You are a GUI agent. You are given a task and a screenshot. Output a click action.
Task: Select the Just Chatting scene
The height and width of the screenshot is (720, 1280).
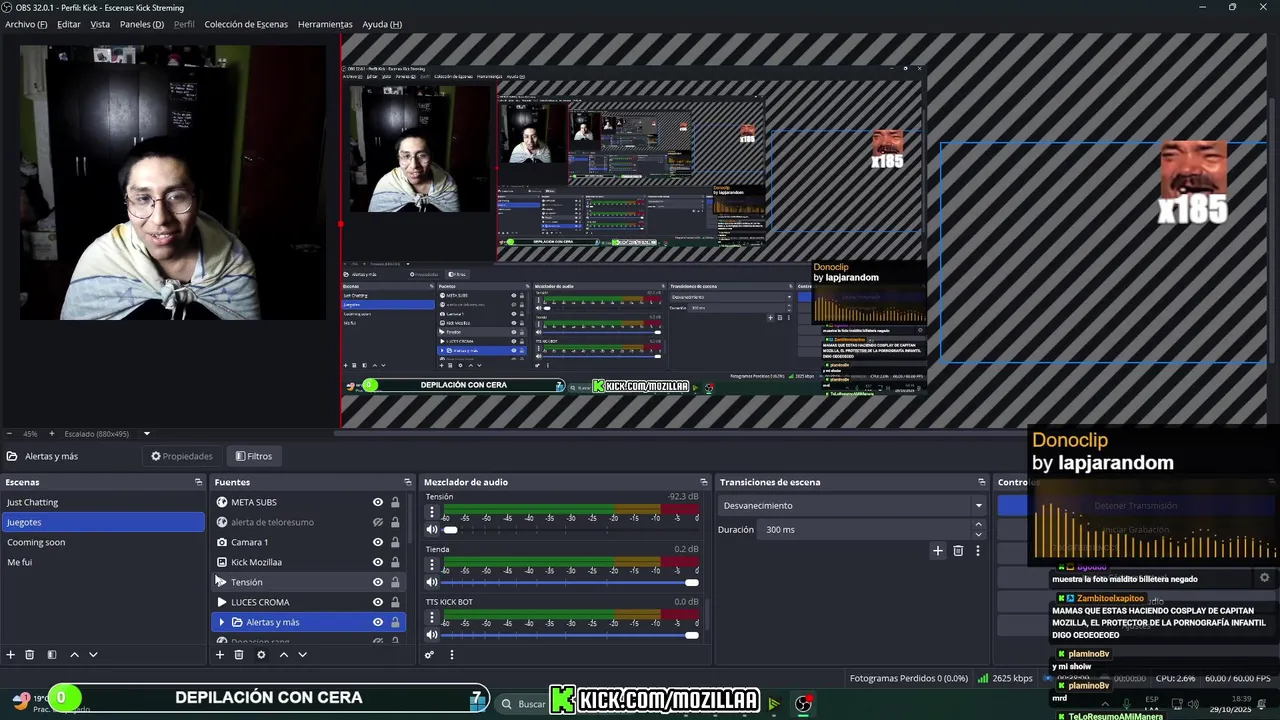(x=103, y=502)
